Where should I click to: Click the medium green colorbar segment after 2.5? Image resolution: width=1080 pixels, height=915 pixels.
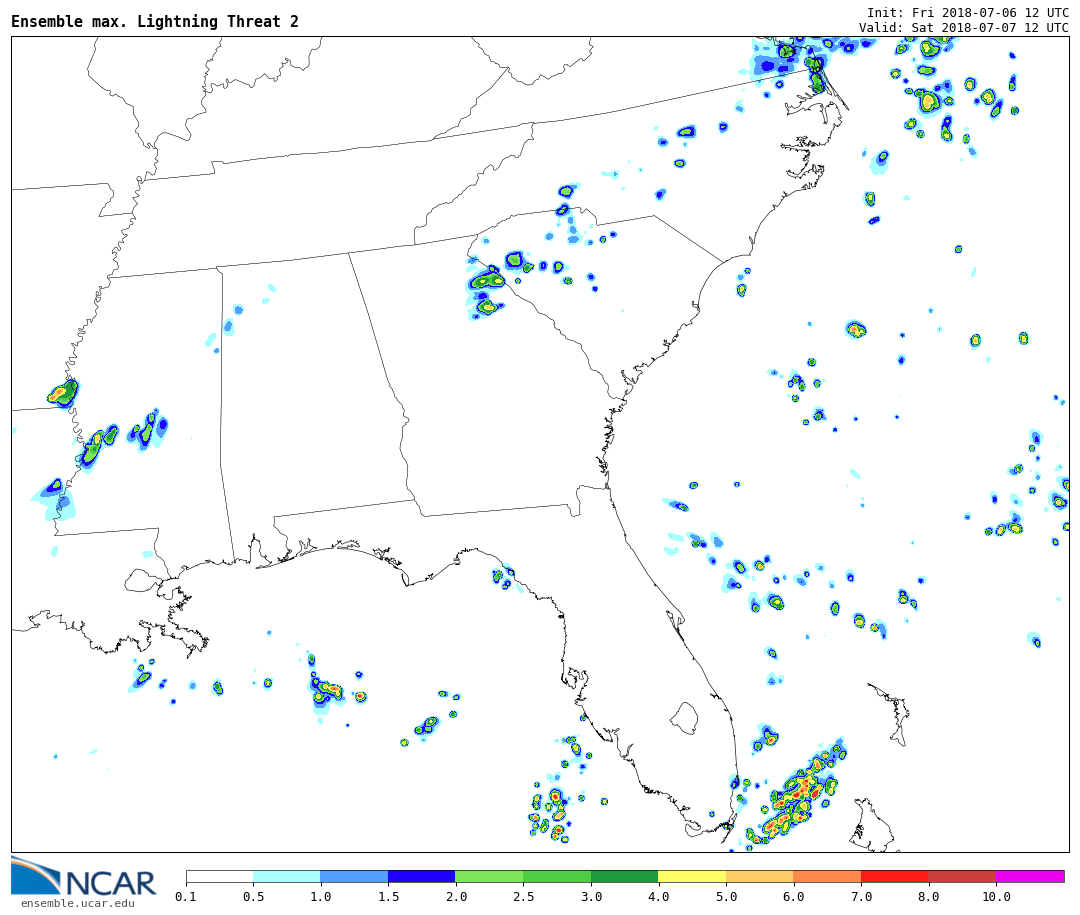coord(557,876)
